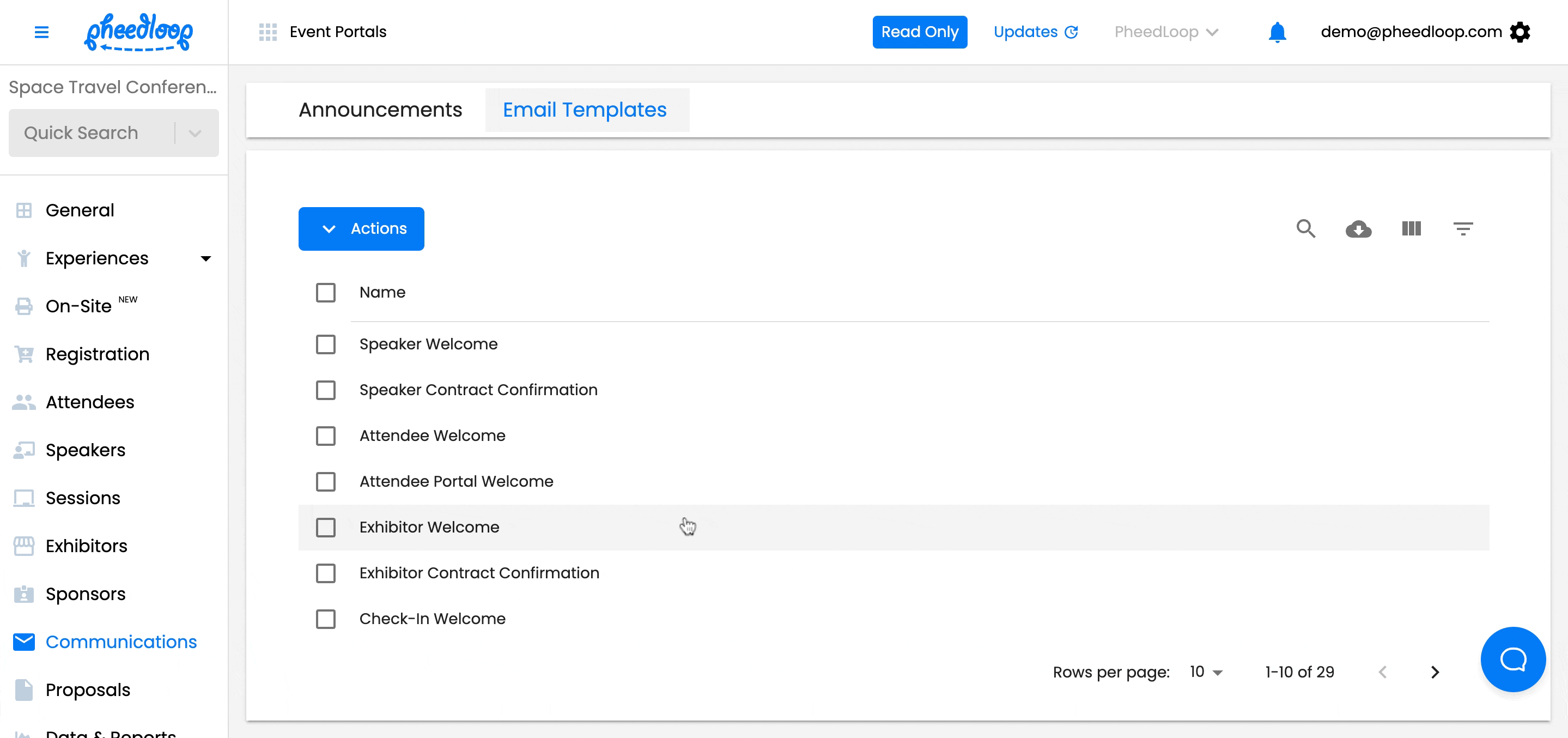
Task: Click the cloud download export icon
Action: tap(1358, 229)
